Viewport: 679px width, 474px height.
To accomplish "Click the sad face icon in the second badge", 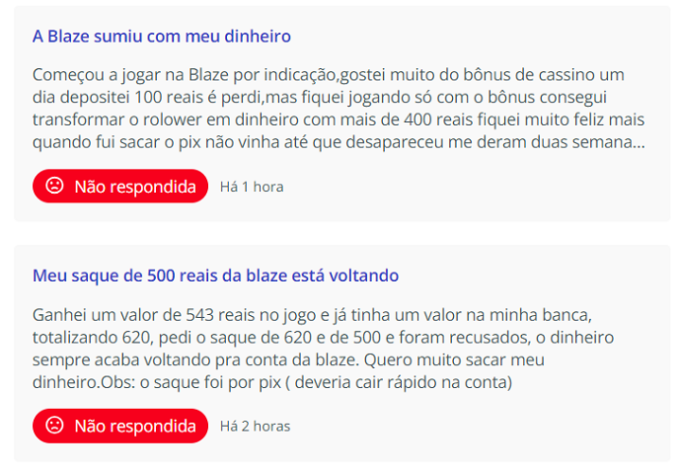I will coord(55,425).
